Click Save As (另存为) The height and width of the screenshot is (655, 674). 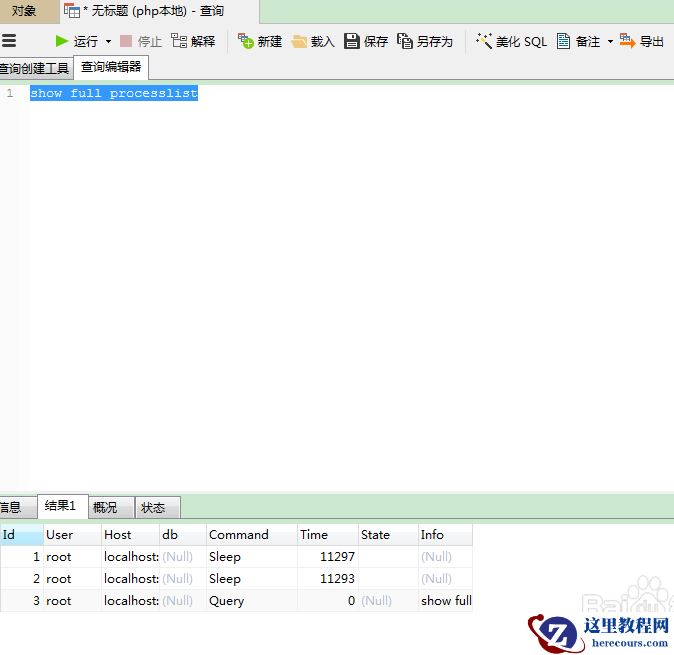point(425,42)
